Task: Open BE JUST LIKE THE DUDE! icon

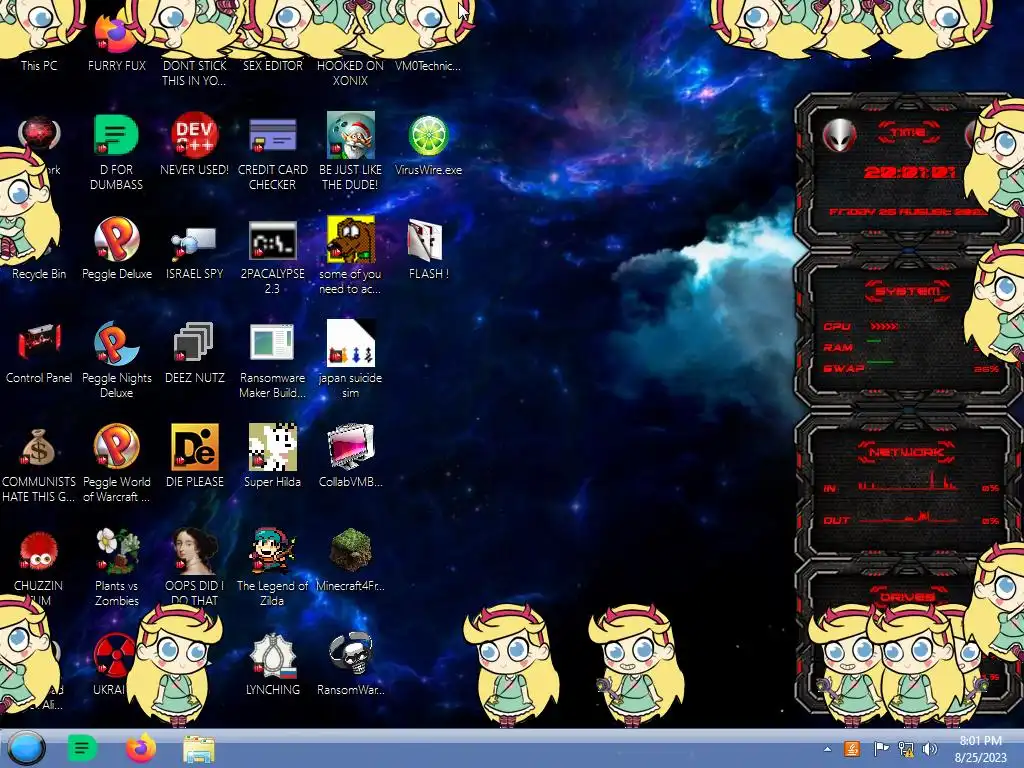Action: [x=350, y=135]
